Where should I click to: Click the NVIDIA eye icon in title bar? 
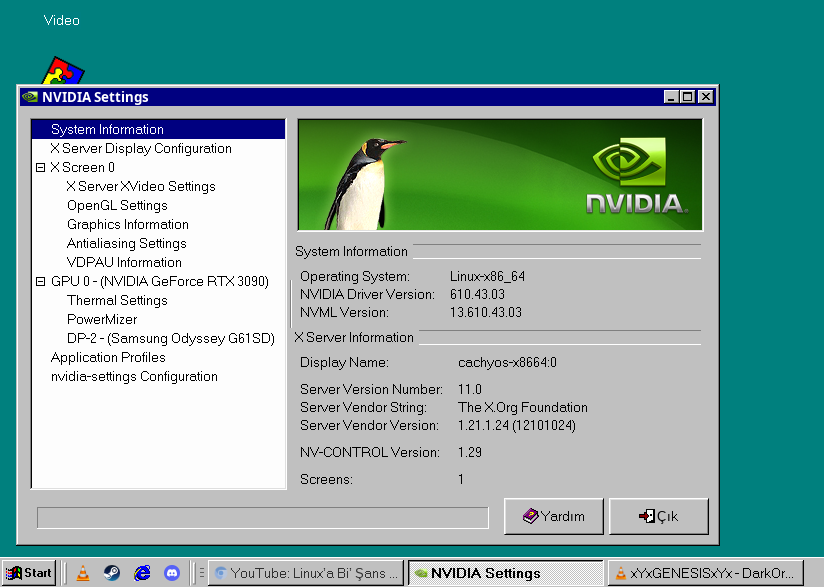click(x=30, y=97)
